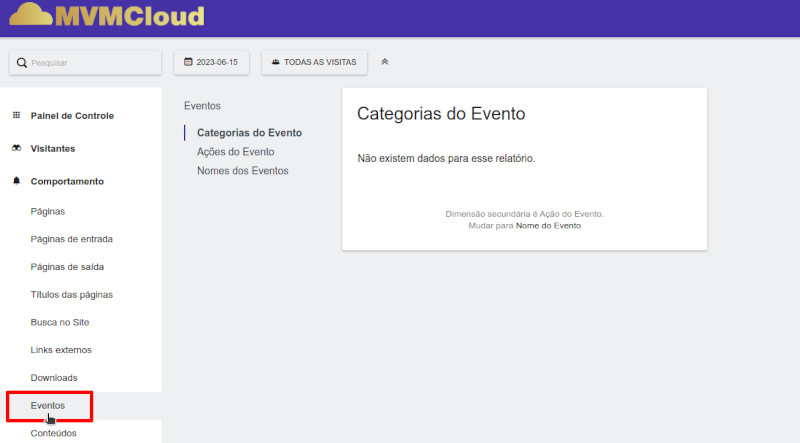
Task: Click the segment icon beside Todas as Visitas
Action: [276, 62]
